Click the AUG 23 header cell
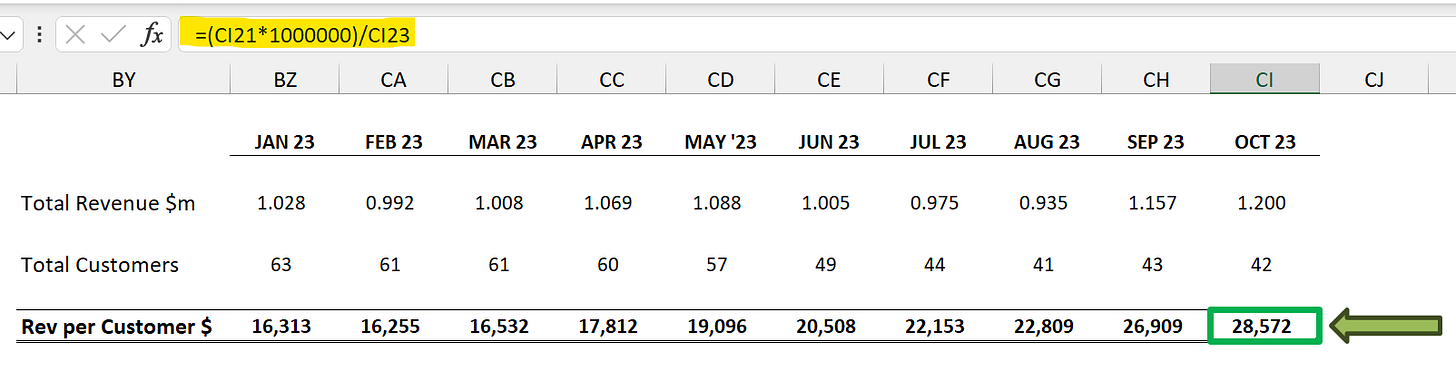Screen dimensions: 1456x379 (1047, 142)
